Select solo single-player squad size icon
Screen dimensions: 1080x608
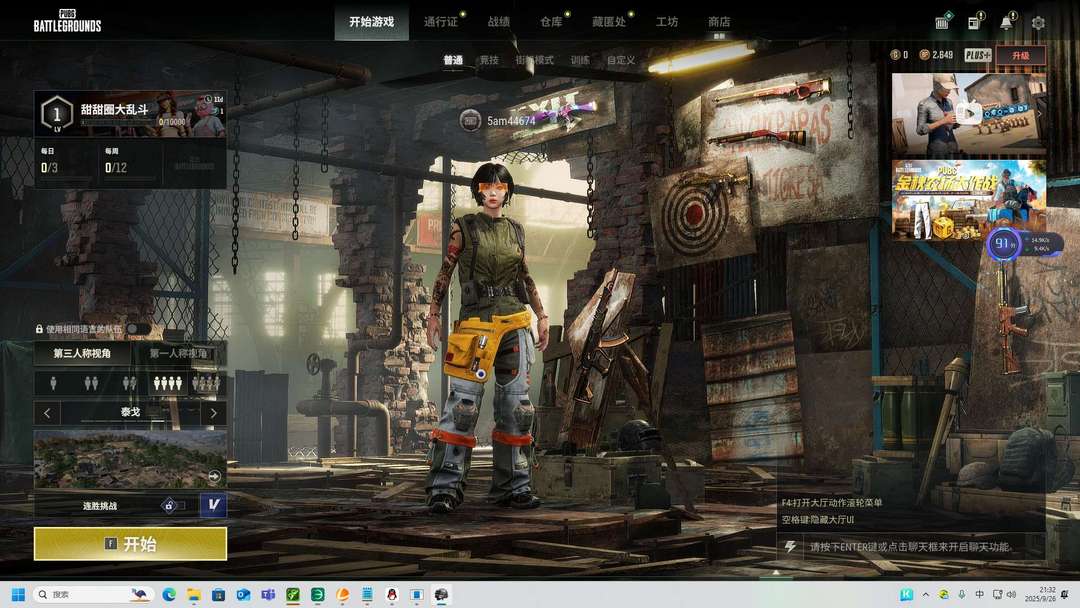(53, 384)
